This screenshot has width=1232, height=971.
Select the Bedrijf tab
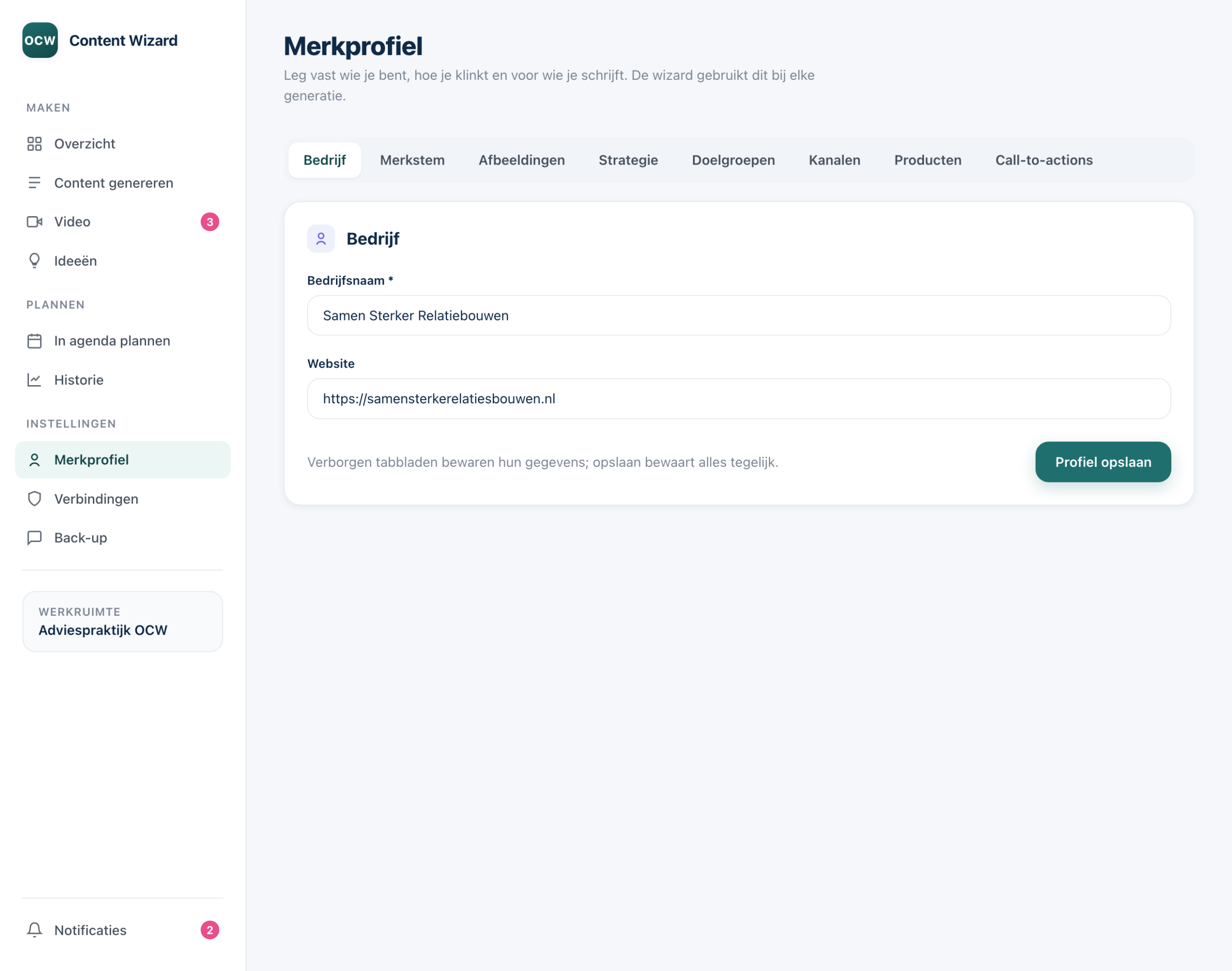(324, 160)
